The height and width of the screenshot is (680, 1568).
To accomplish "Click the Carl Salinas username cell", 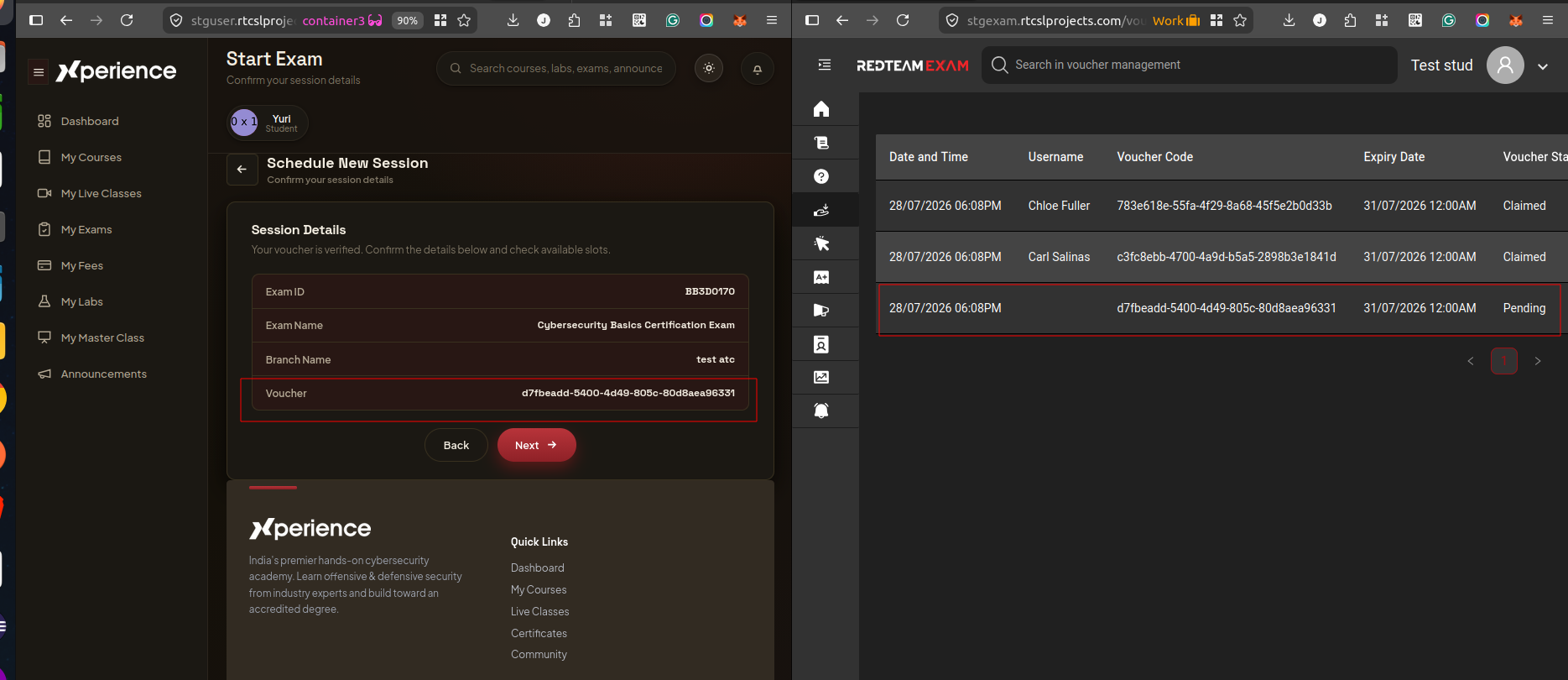I will 1059,257.
